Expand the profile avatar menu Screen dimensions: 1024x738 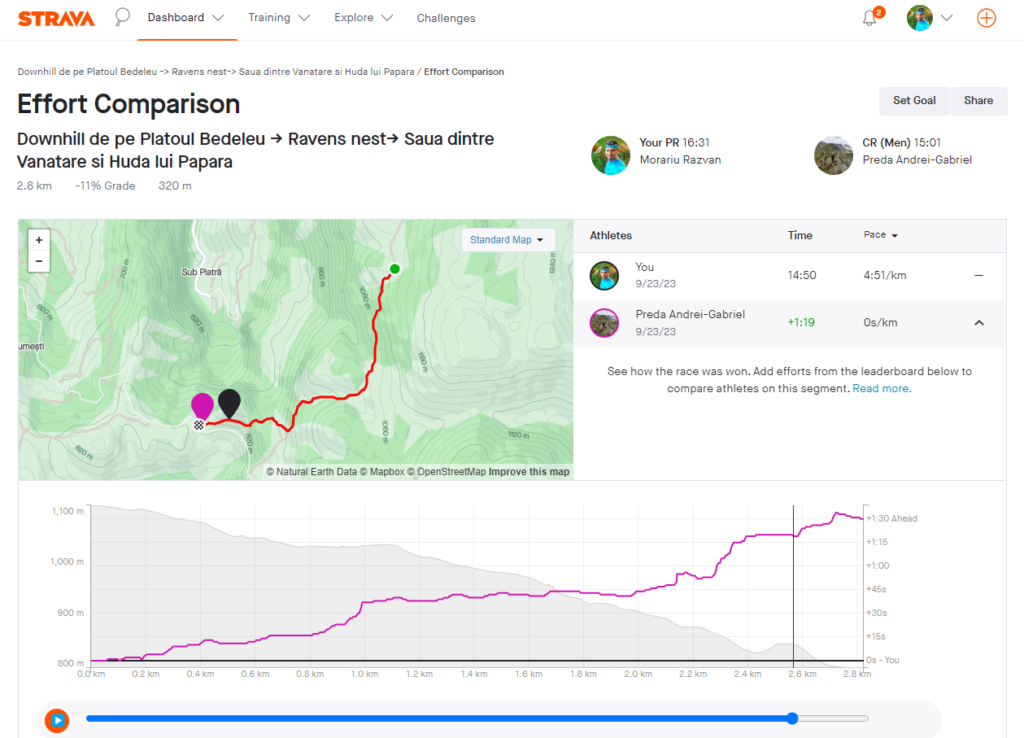[x=930, y=18]
